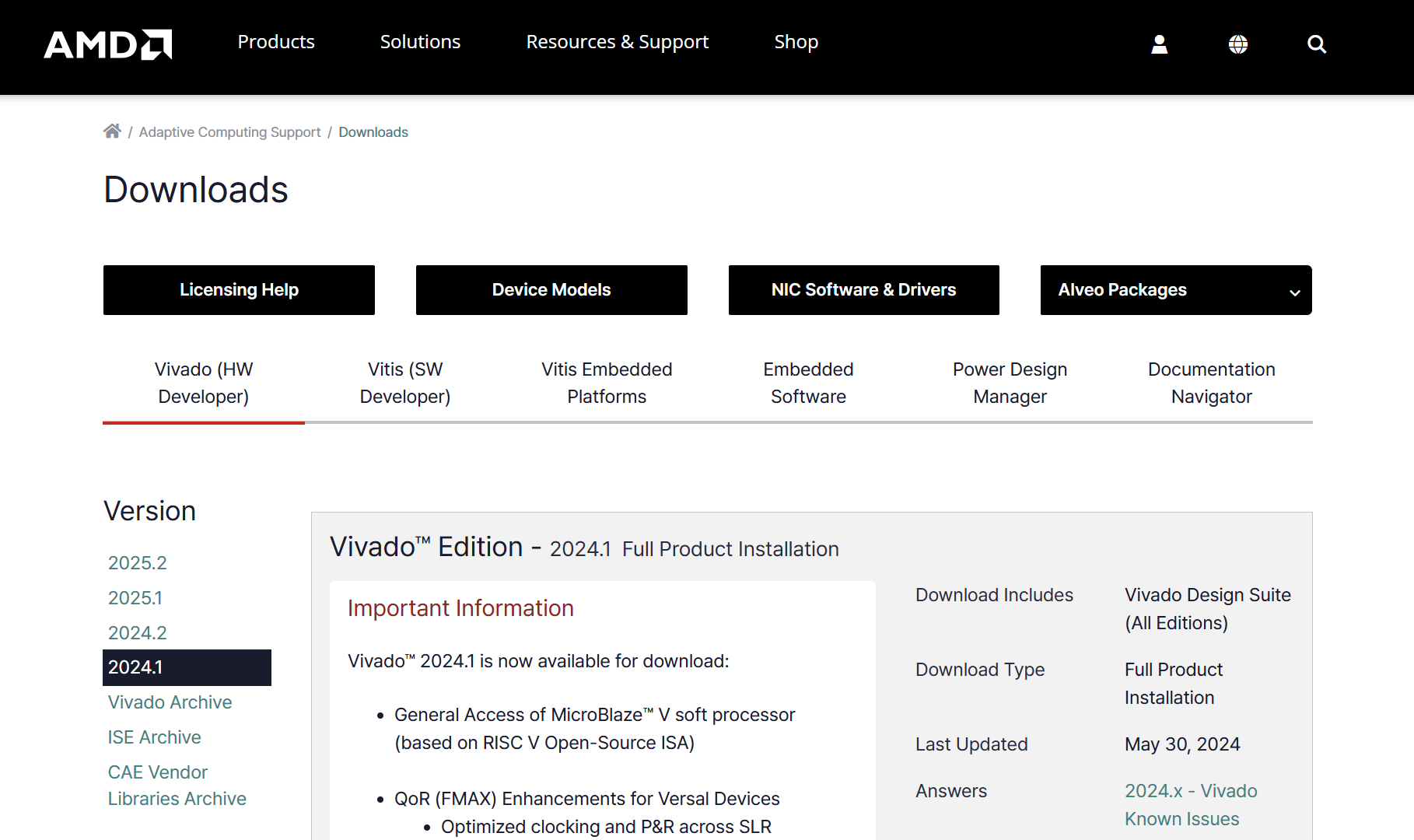The width and height of the screenshot is (1414, 840).
Task: Click the 'Download Includes' label
Action: [x=994, y=595]
